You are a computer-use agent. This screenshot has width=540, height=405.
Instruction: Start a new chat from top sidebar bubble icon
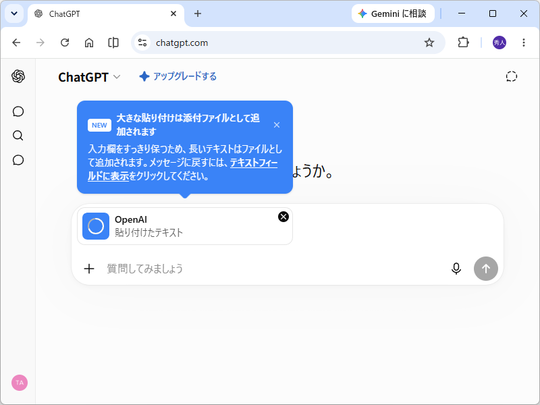click(18, 111)
